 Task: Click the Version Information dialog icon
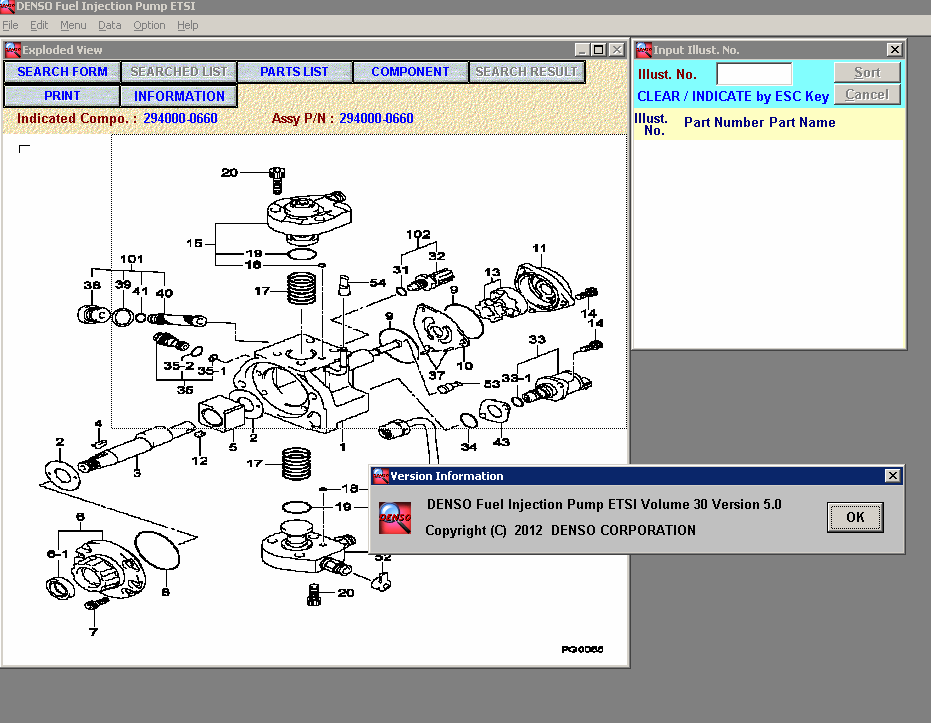click(380, 475)
